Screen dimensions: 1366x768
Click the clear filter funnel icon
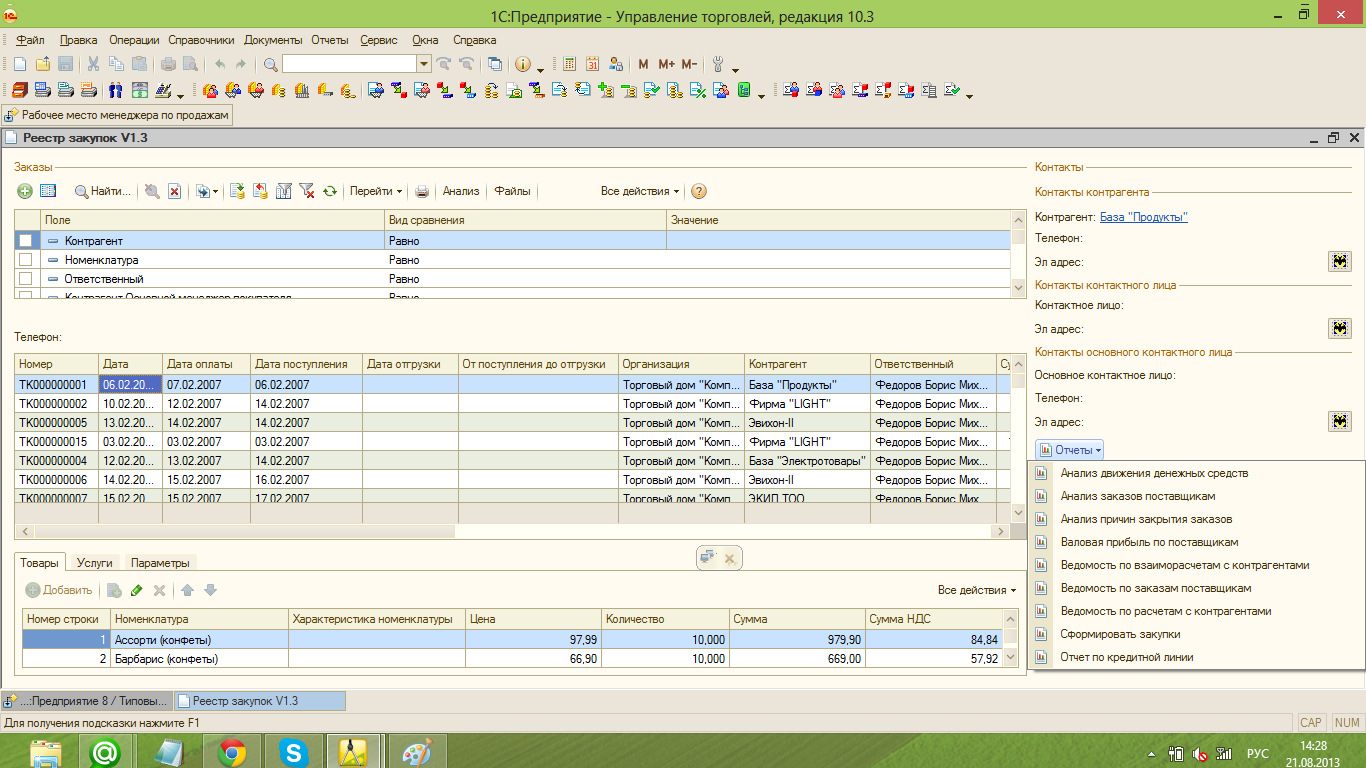307,191
